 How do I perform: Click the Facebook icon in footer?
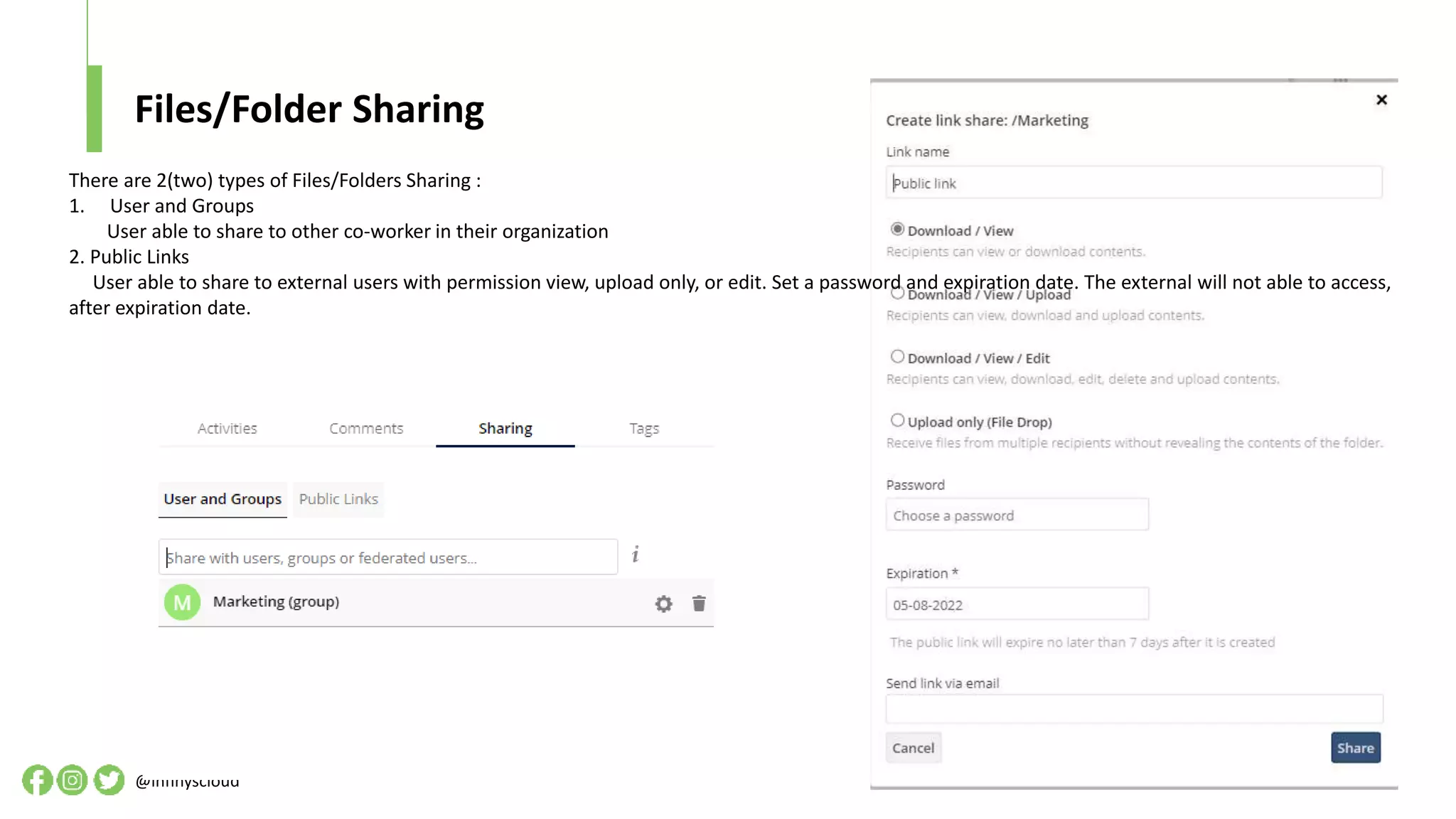[x=37, y=780]
